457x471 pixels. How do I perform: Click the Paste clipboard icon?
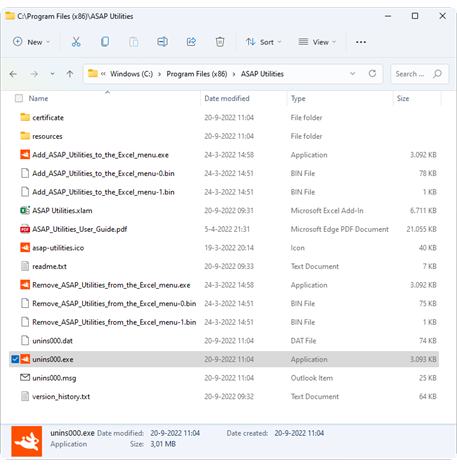tap(134, 42)
